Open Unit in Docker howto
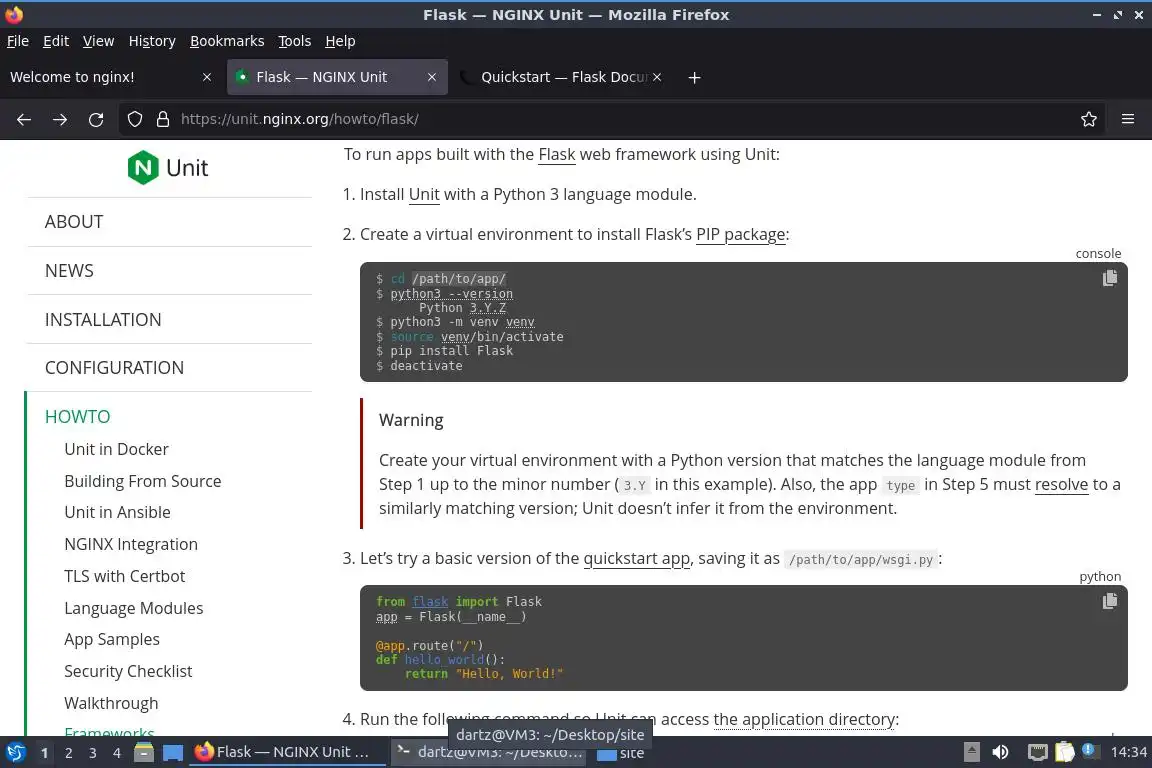 pos(116,449)
